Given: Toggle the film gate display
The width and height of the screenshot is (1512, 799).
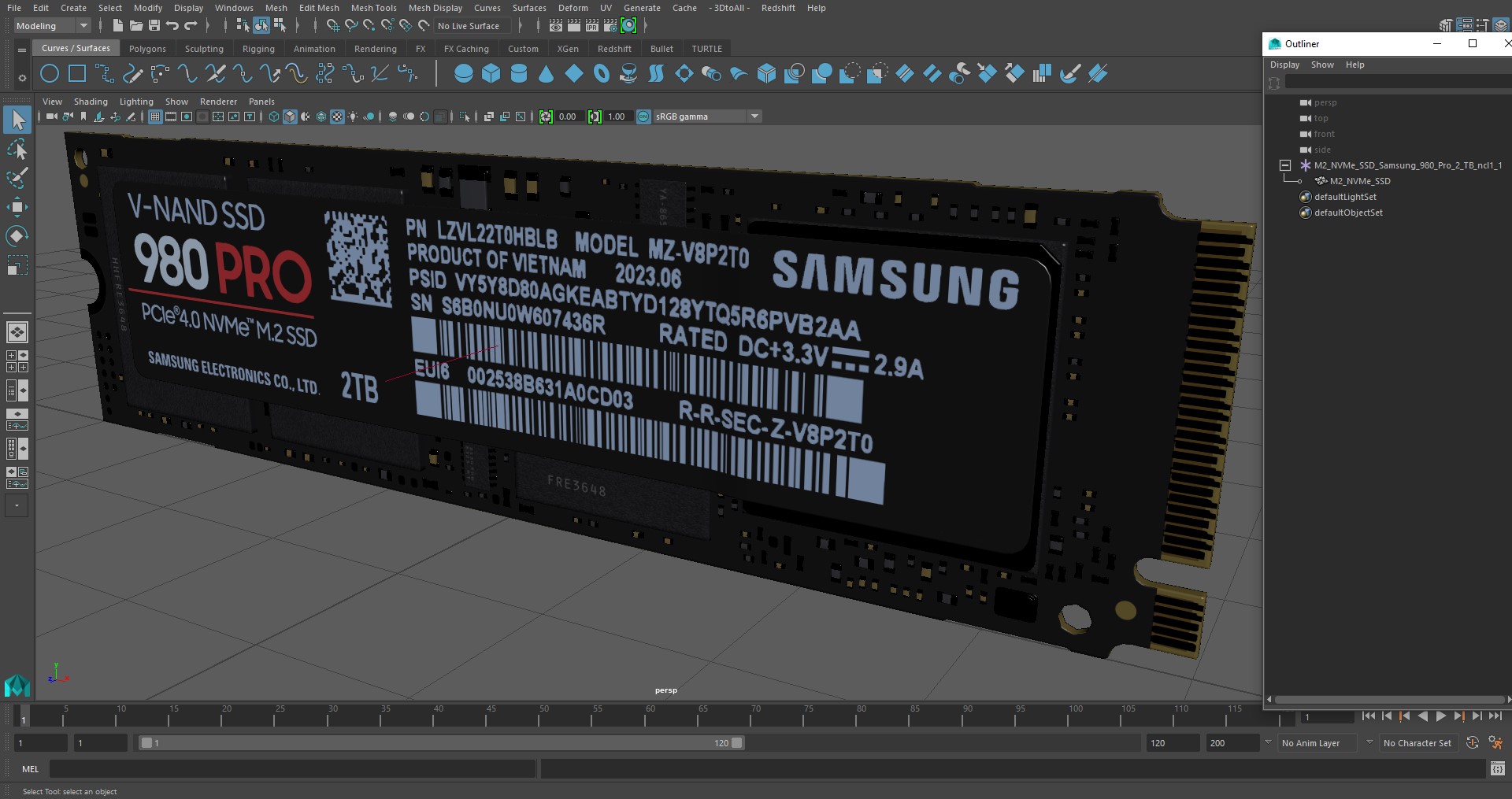Looking at the screenshot, I should pyautogui.click(x=171, y=117).
